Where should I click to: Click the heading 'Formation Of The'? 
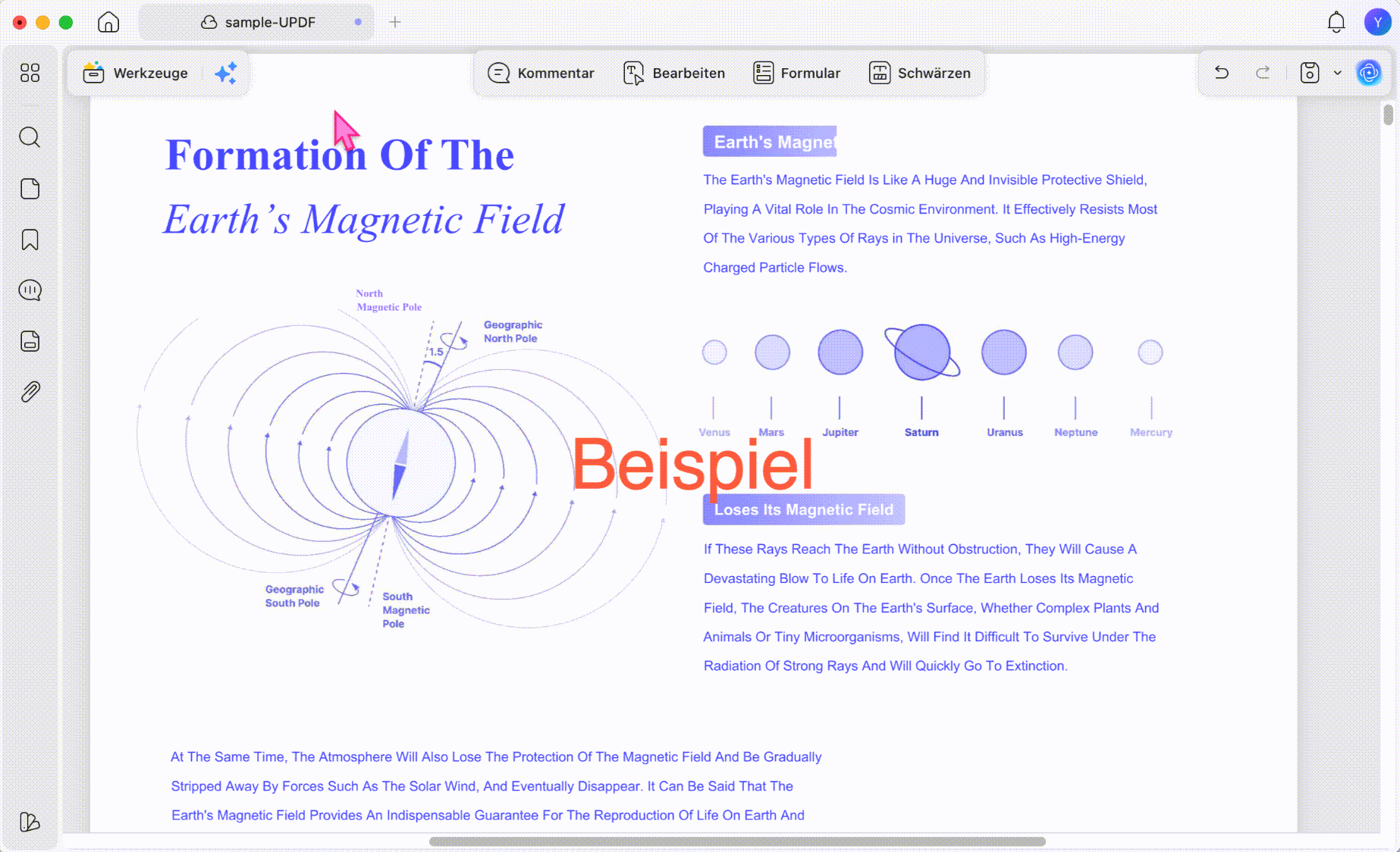coord(340,155)
